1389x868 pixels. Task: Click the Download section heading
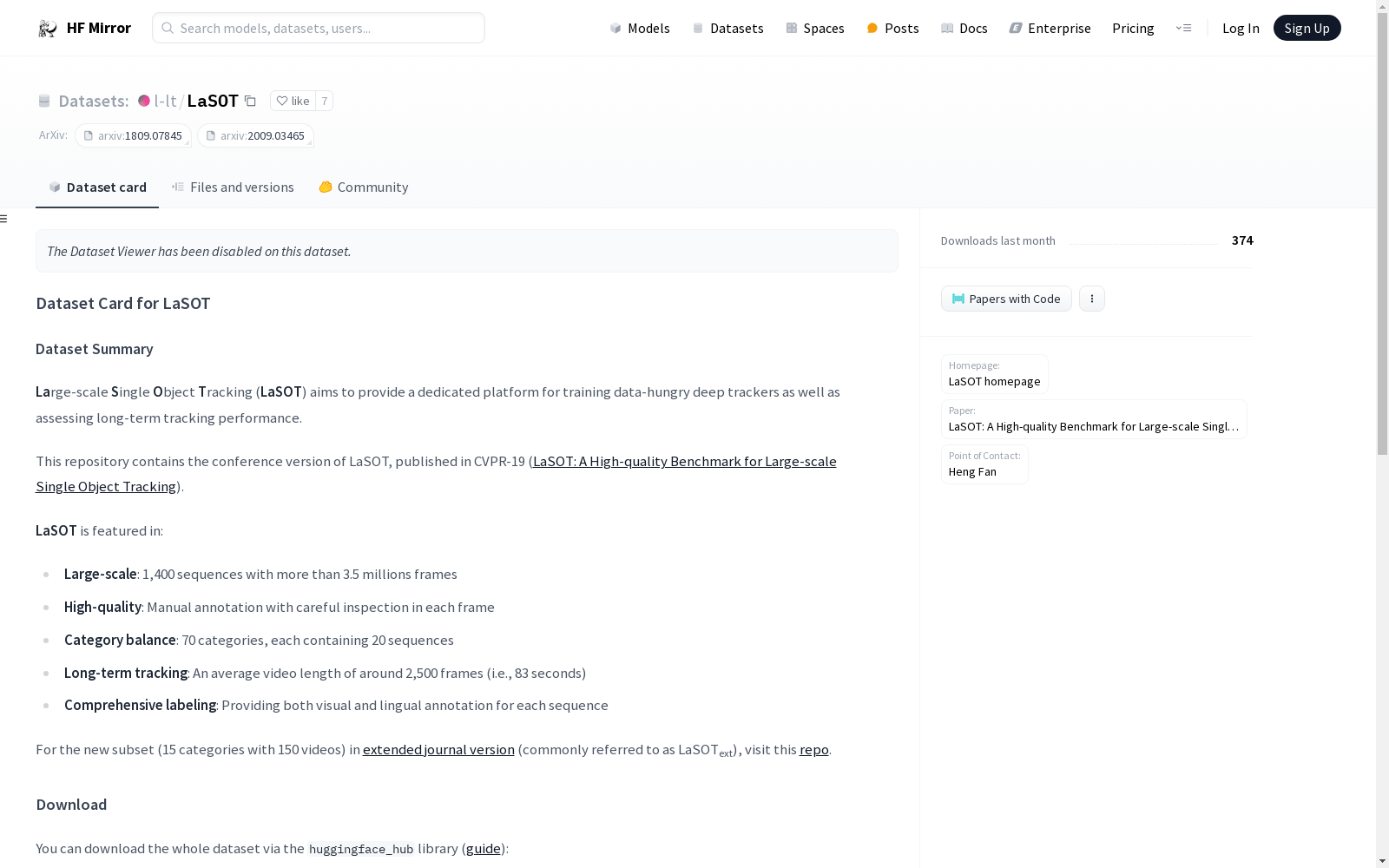(71, 805)
